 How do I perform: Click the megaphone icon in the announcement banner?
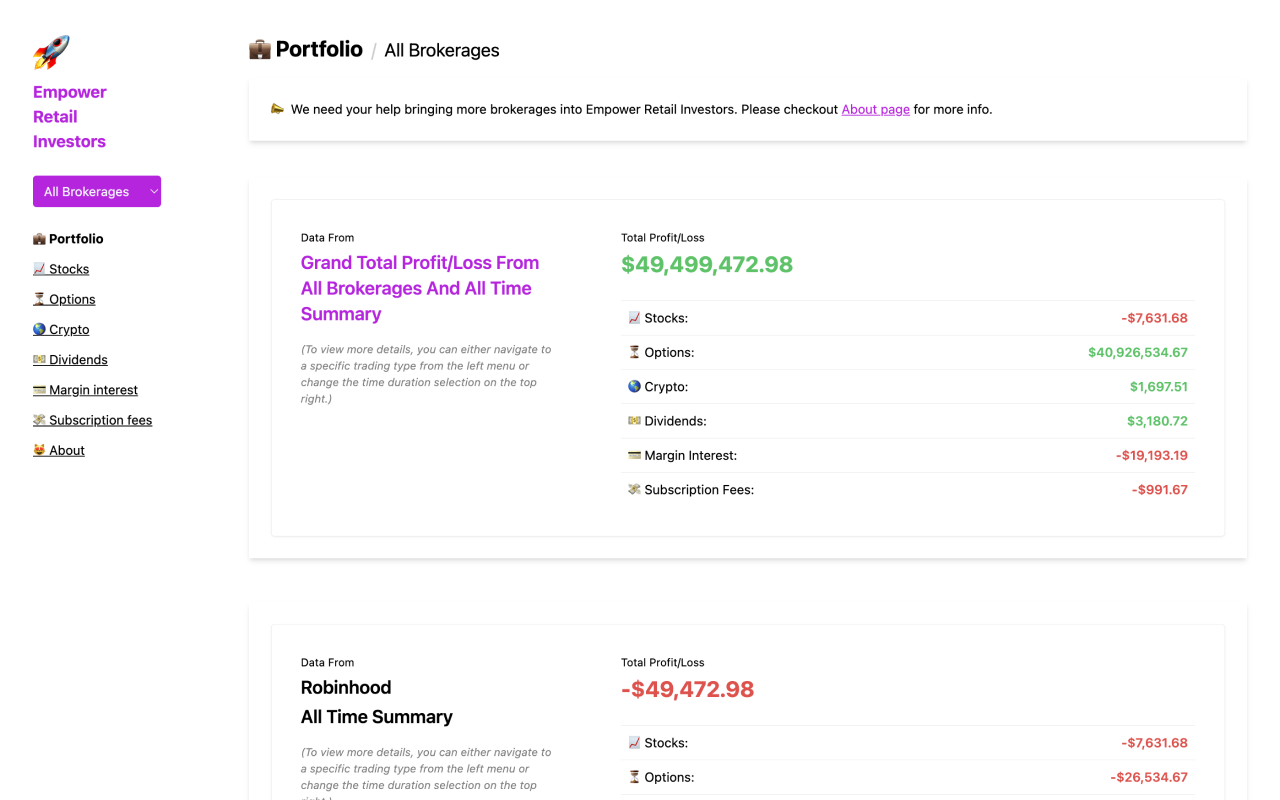277,109
